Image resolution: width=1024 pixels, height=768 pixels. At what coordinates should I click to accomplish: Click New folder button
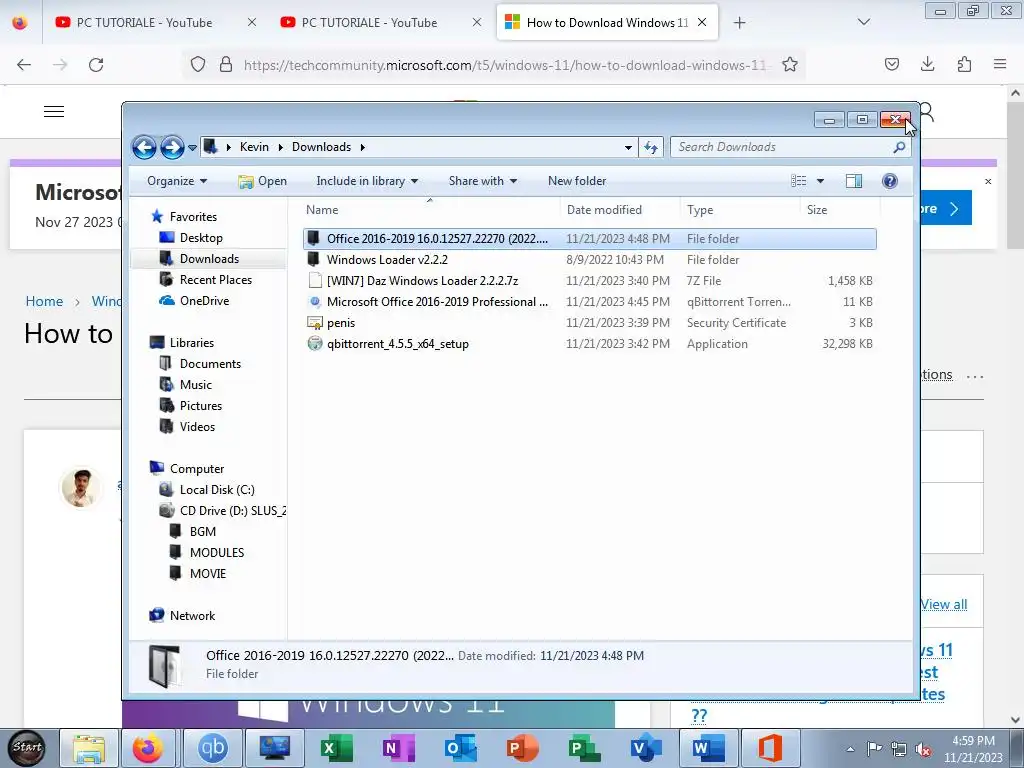[x=577, y=181]
